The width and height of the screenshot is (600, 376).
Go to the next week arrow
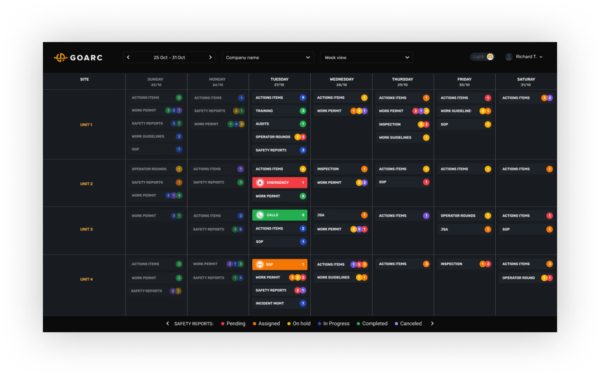(x=210, y=57)
